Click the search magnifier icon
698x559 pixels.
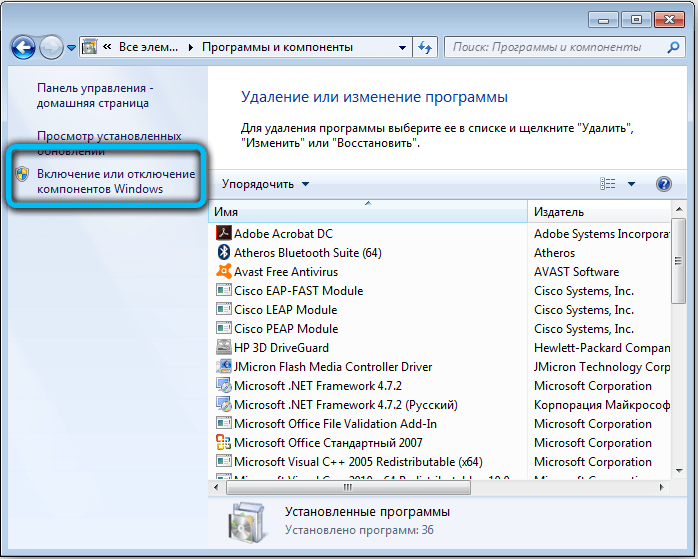click(x=674, y=47)
